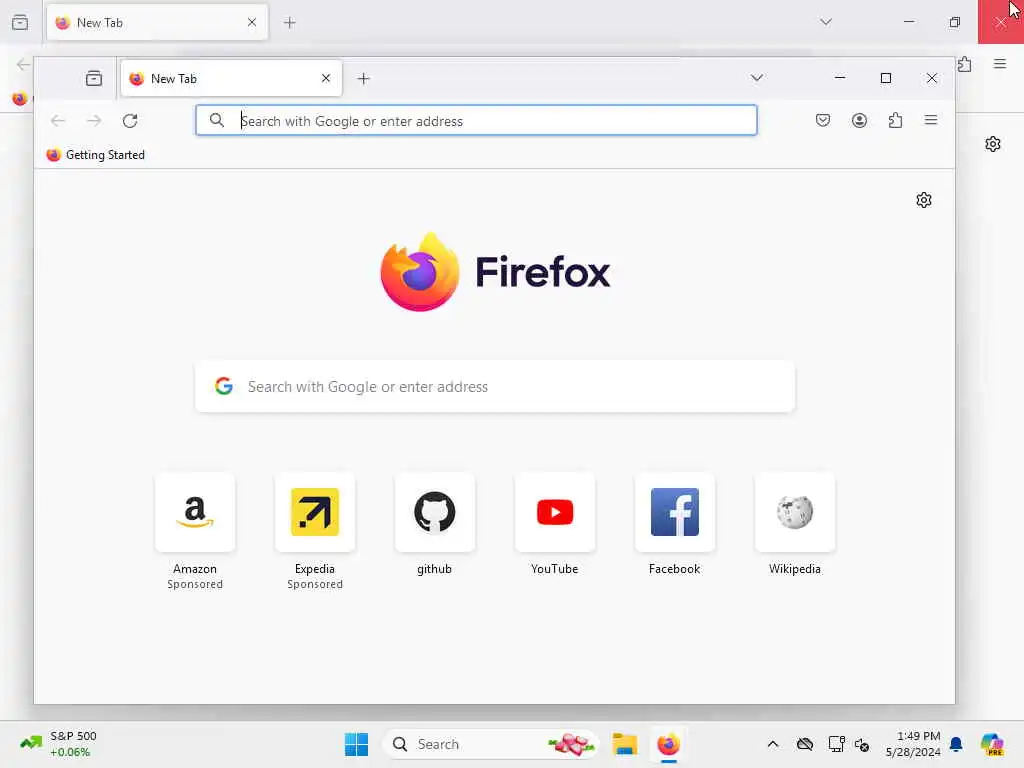Reload the page in front window
1024x768 pixels.
[130, 120]
